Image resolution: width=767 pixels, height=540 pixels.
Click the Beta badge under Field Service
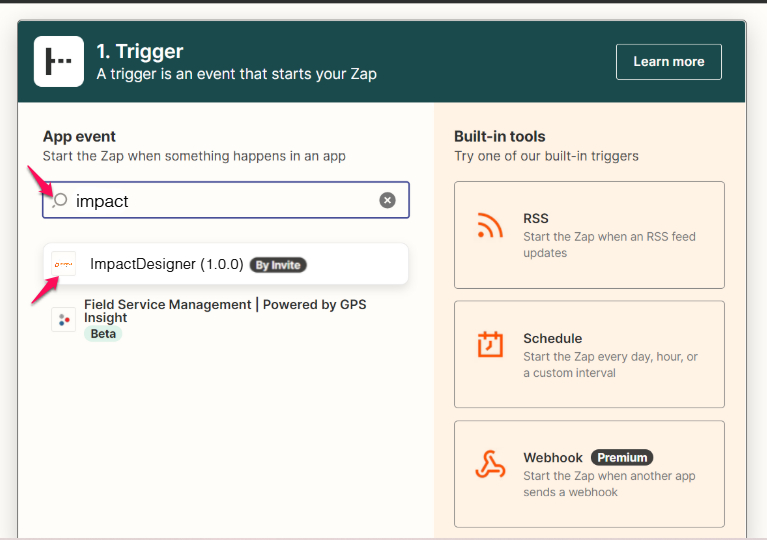103,334
